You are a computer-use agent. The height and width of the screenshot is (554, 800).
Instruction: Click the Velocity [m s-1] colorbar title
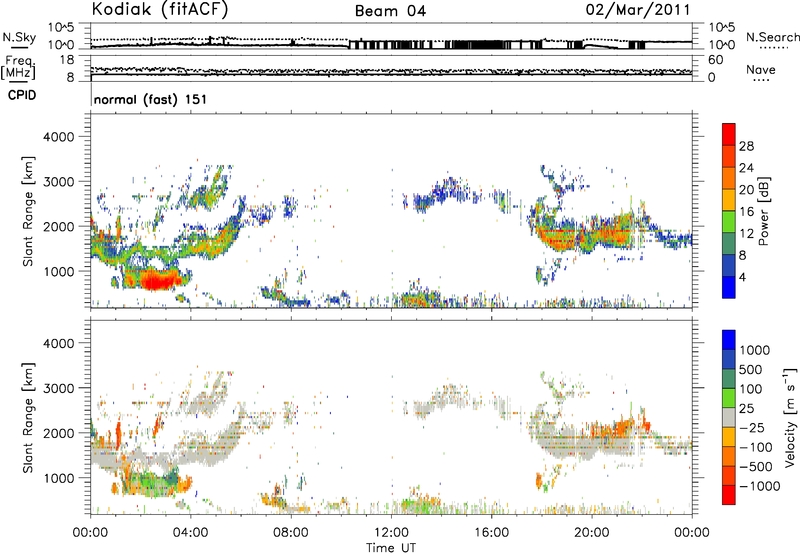[x=790, y=417]
